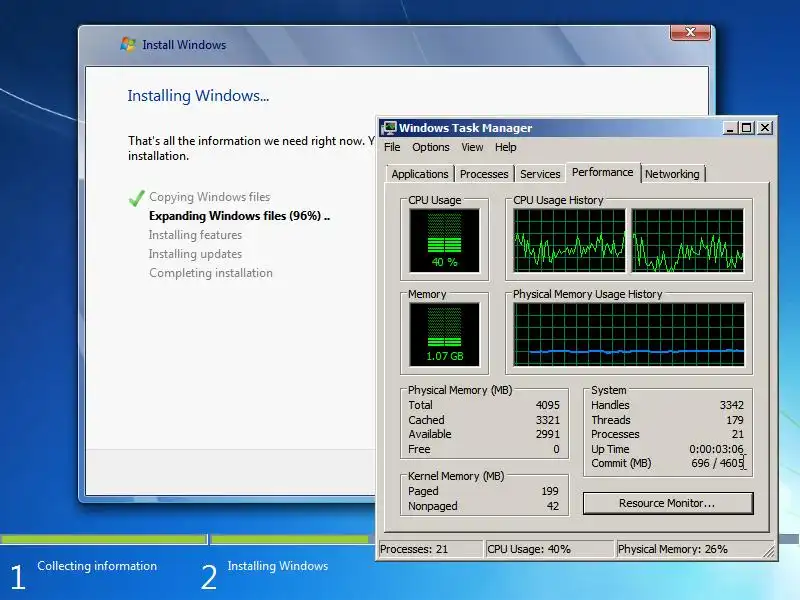
Task: Click the Physical Memory Total value 4095
Action: tap(547, 405)
